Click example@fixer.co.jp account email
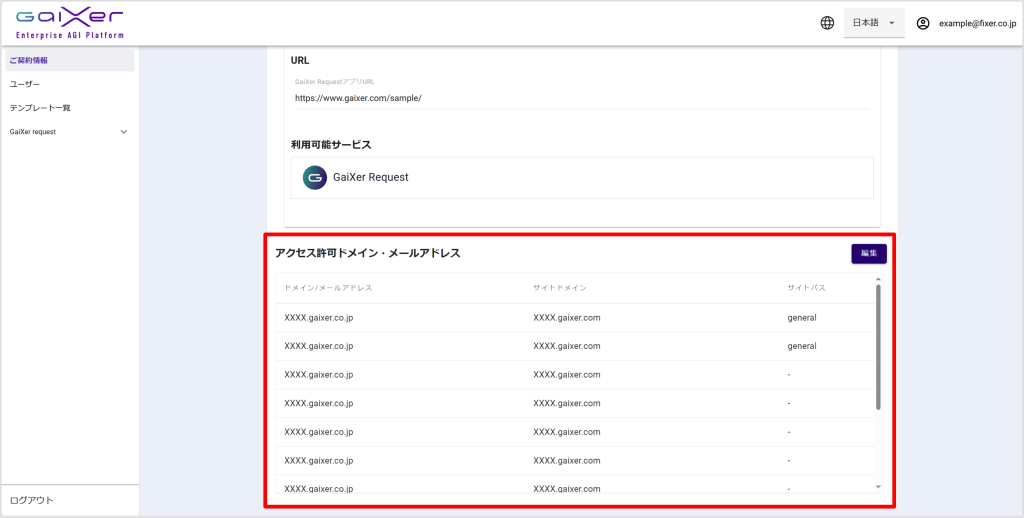The image size is (1024, 518). (977, 23)
